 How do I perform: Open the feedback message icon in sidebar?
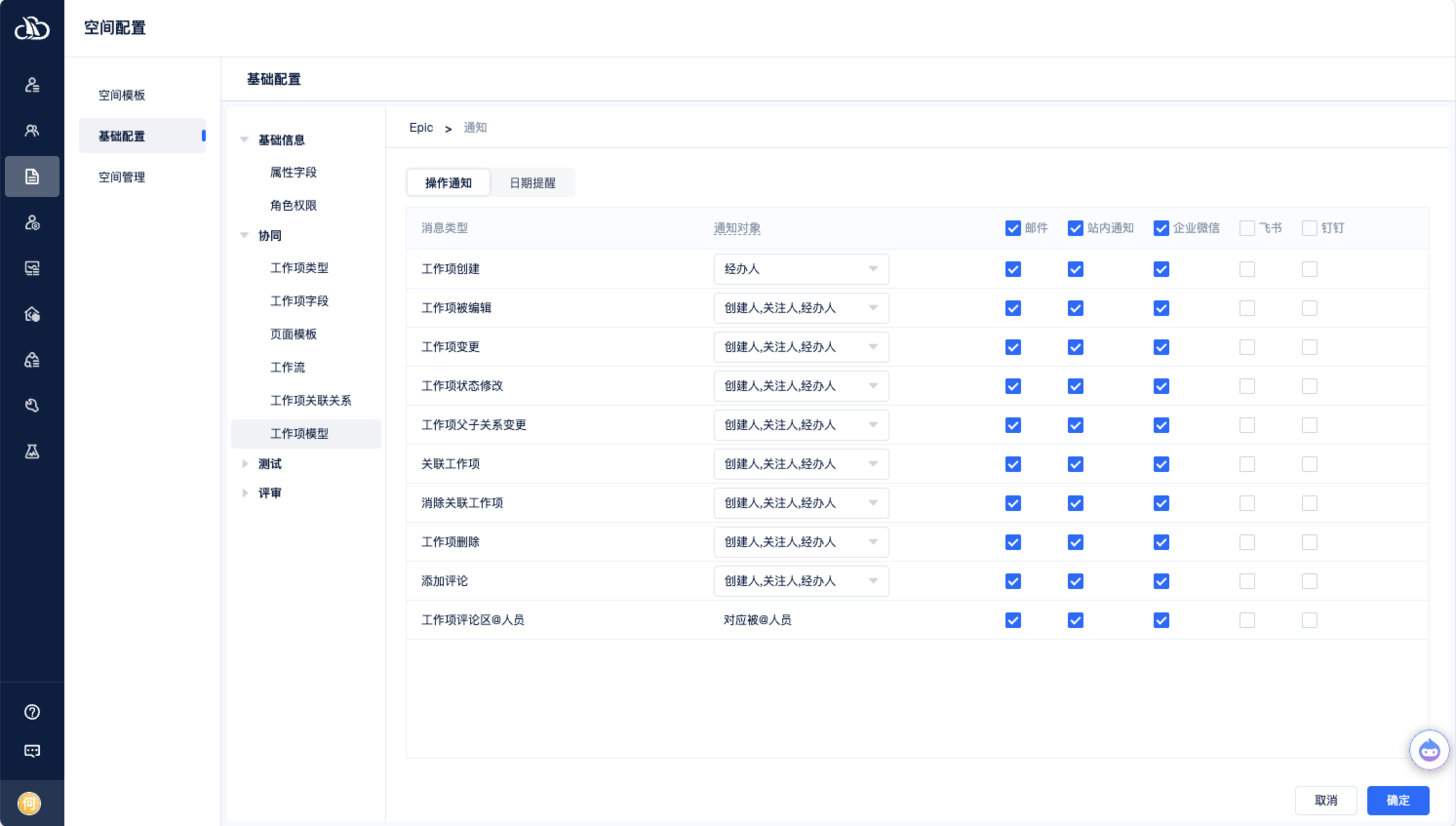tap(32, 751)
